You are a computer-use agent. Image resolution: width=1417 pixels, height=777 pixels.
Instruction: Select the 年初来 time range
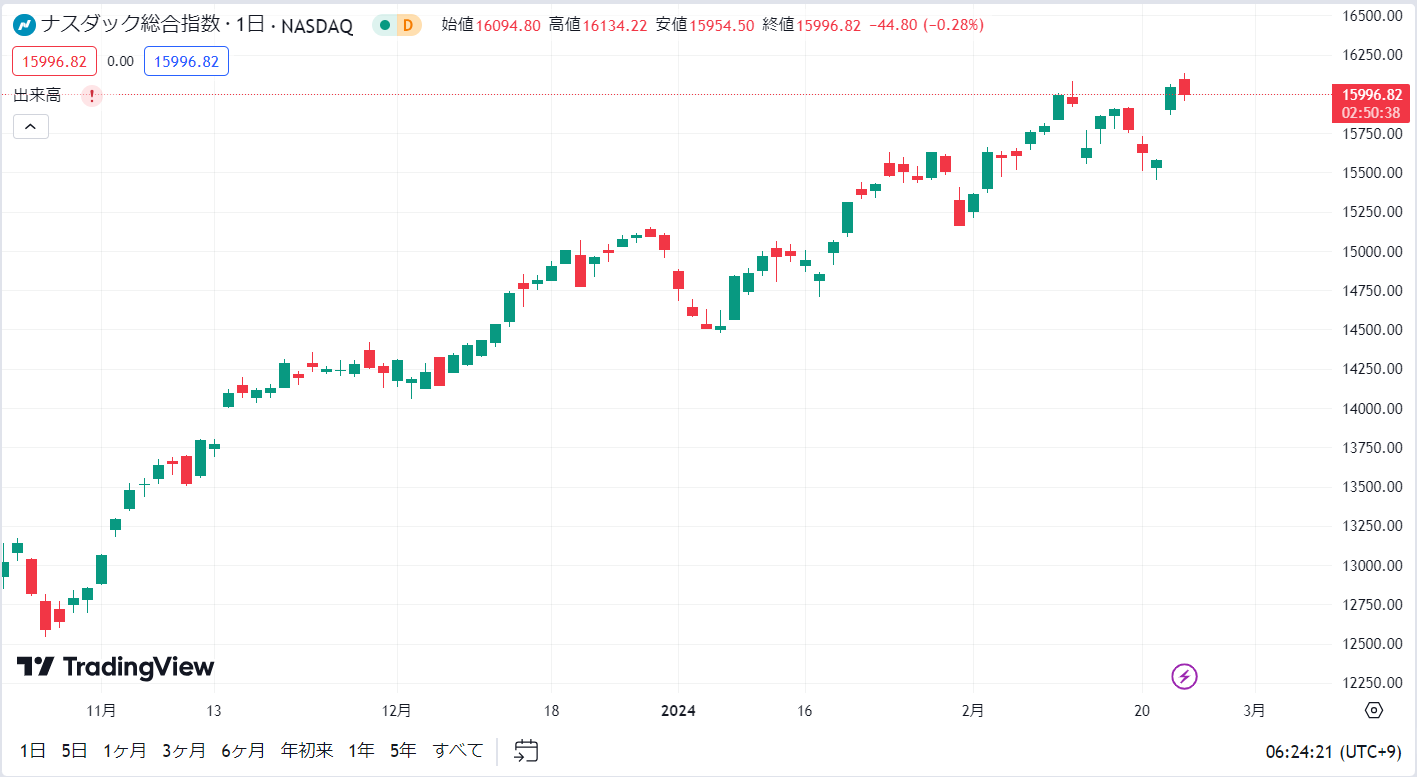pyautogui.click(x=306, y=750)
